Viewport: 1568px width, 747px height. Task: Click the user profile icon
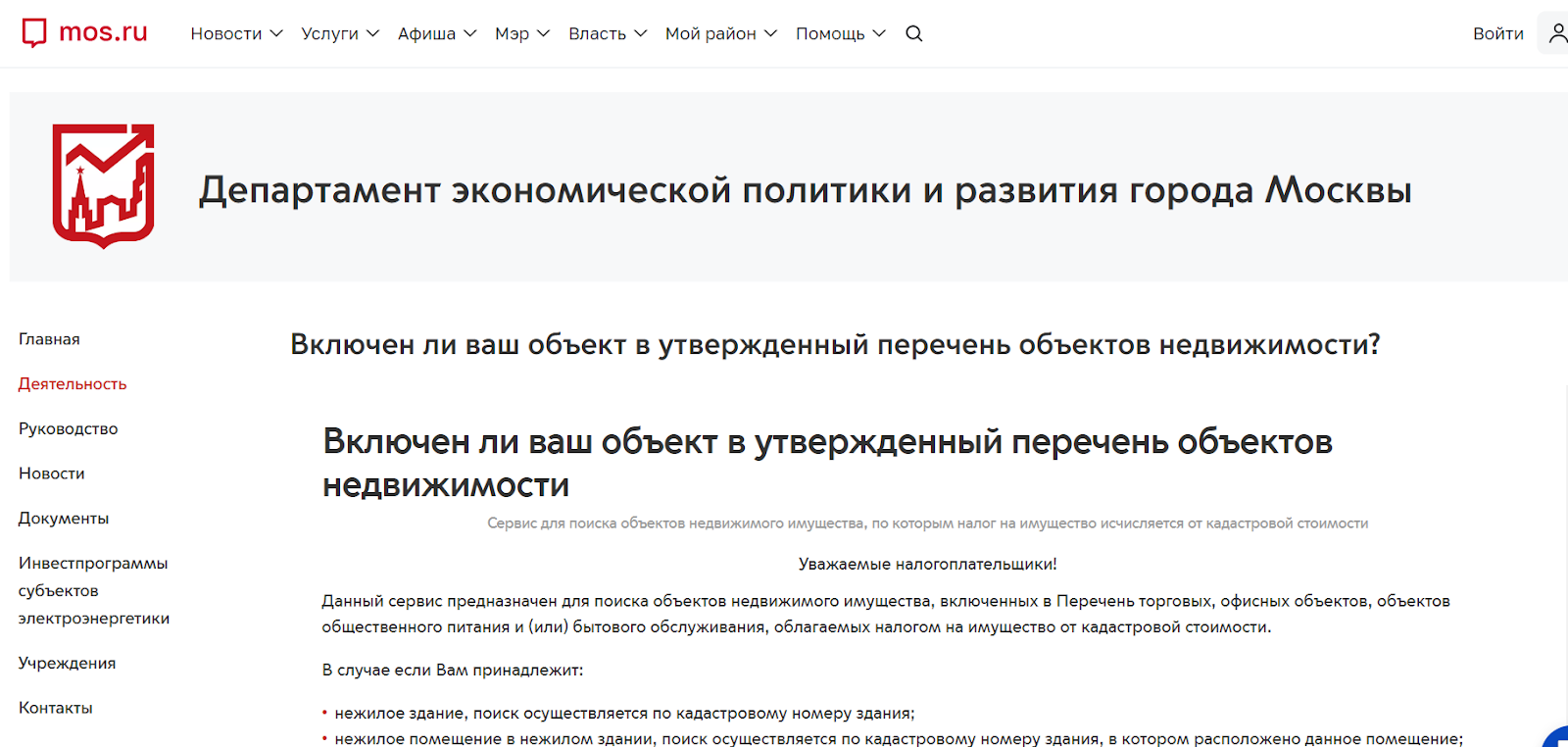[1556, 33]
